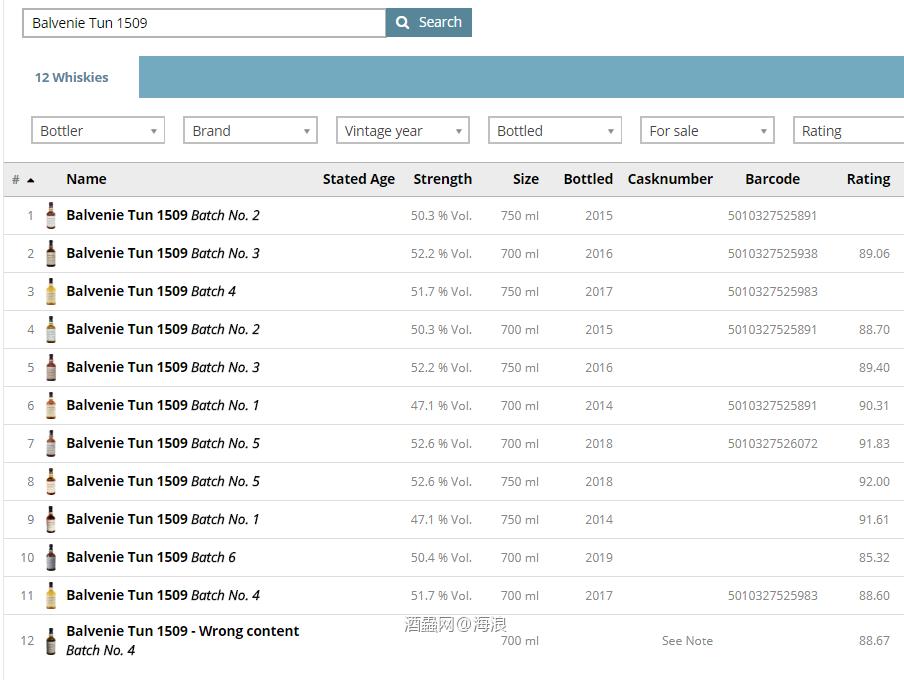Open row 6 Balvenie Tun 1509 Batch No. 1
This screenshot has width=904, height=680.
click(163, 405)
